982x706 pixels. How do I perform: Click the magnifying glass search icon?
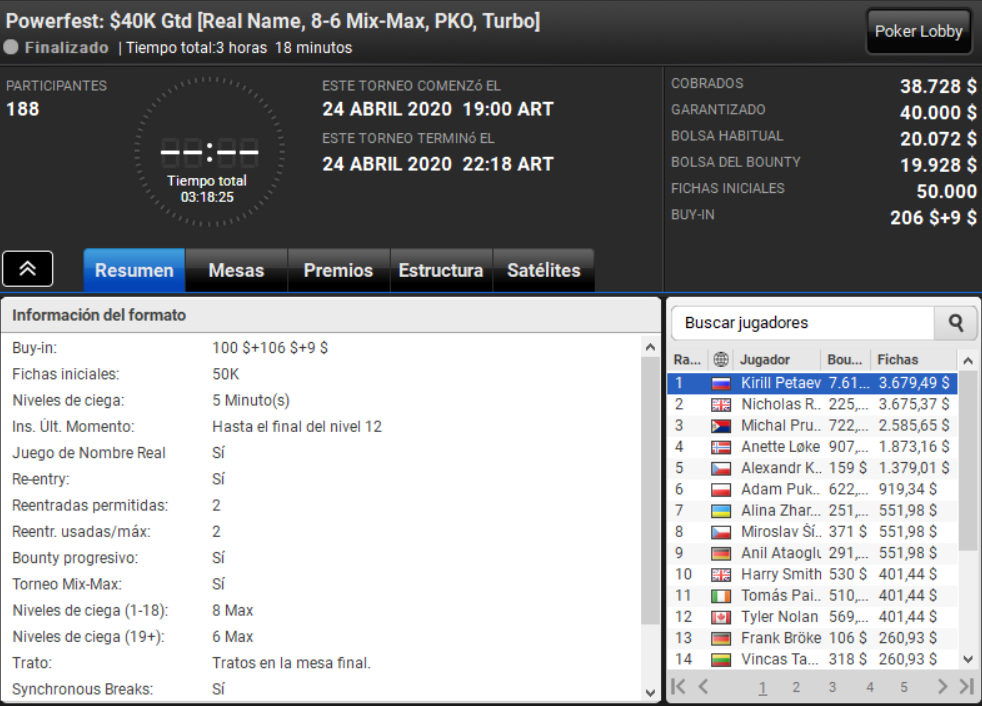pos(955,323)
